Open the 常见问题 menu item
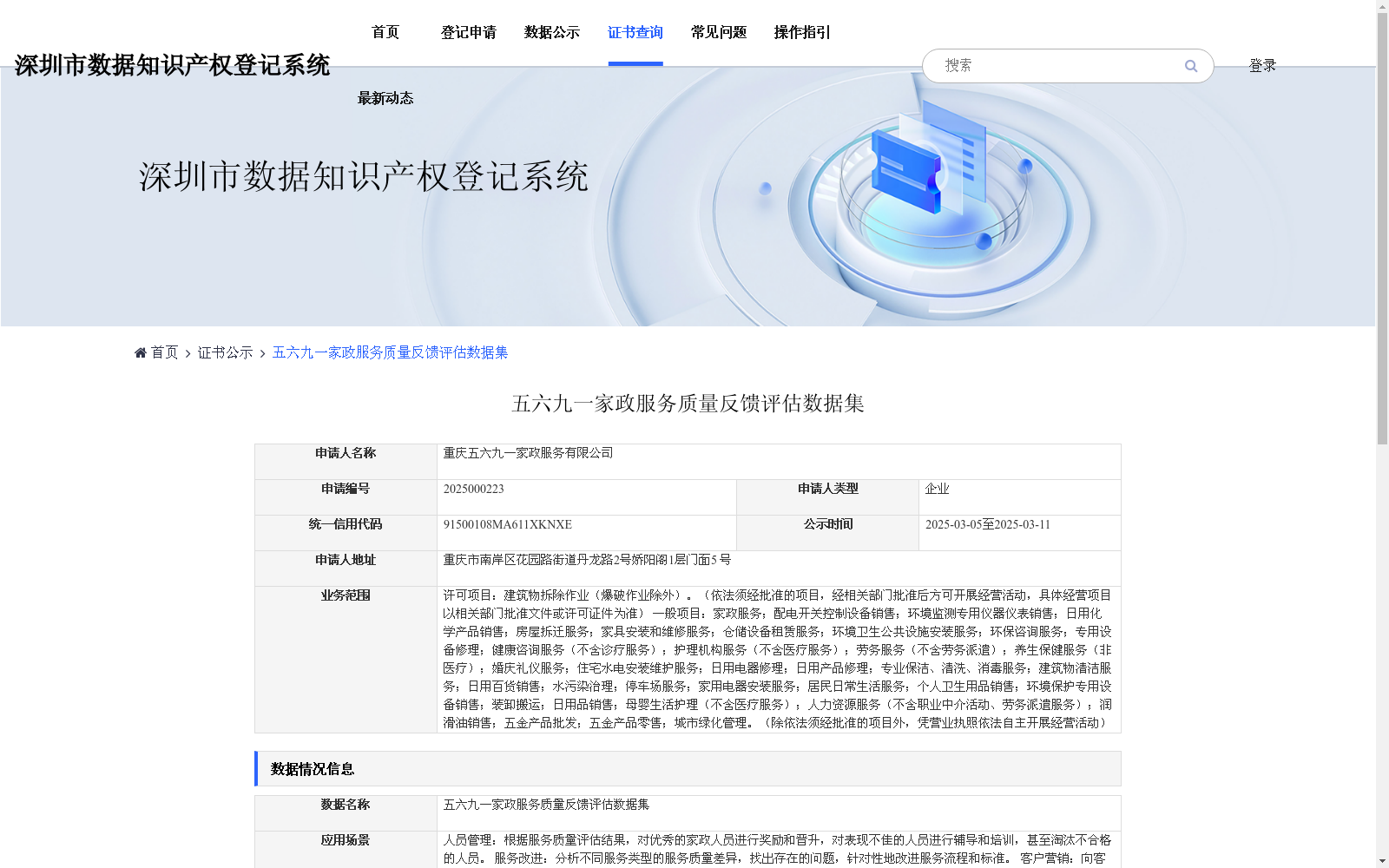Screen dimensions: 1389x868 (x=719, y=33)
